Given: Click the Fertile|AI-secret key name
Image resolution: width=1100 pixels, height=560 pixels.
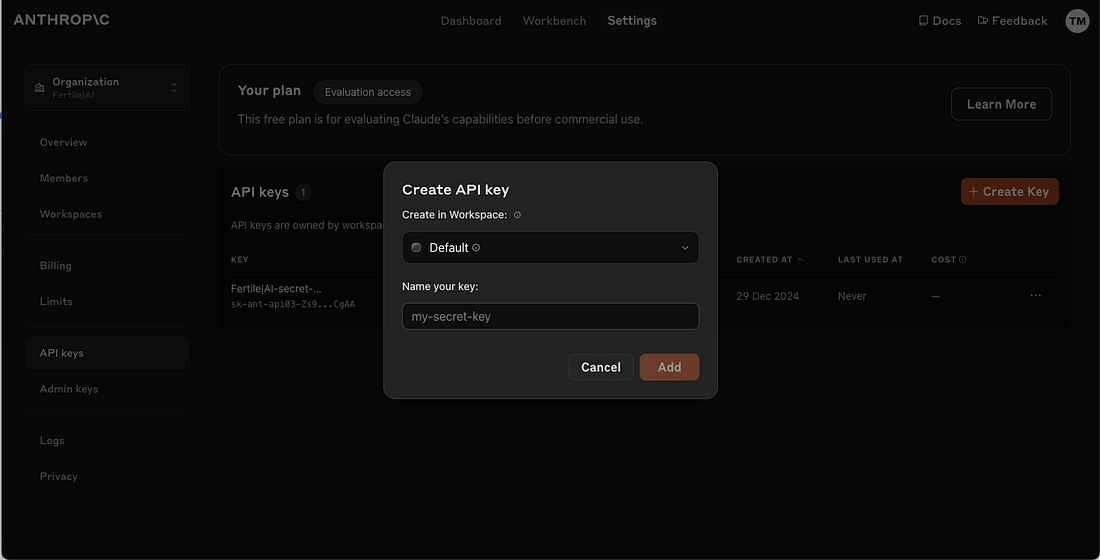Looking at the screenshot, I should pyautogui.click(x=276, y=288).
